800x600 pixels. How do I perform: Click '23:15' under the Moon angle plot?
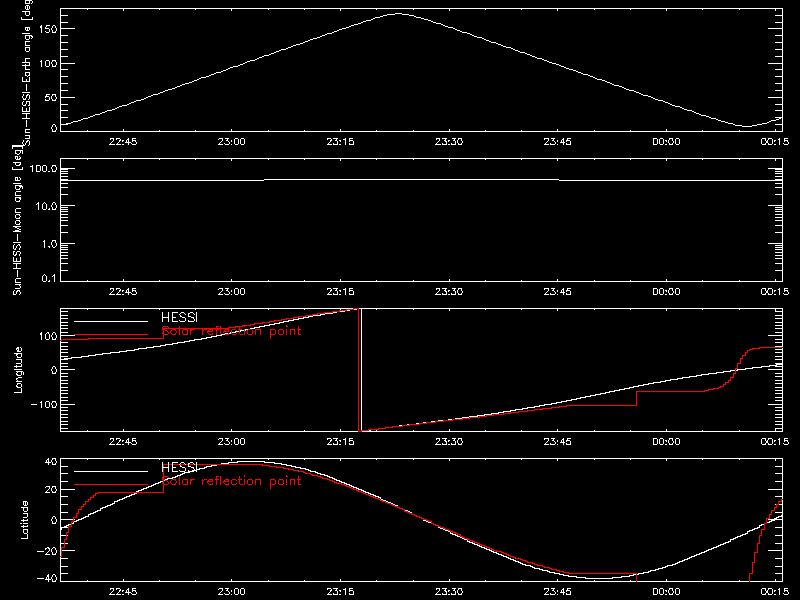[340, 292]
